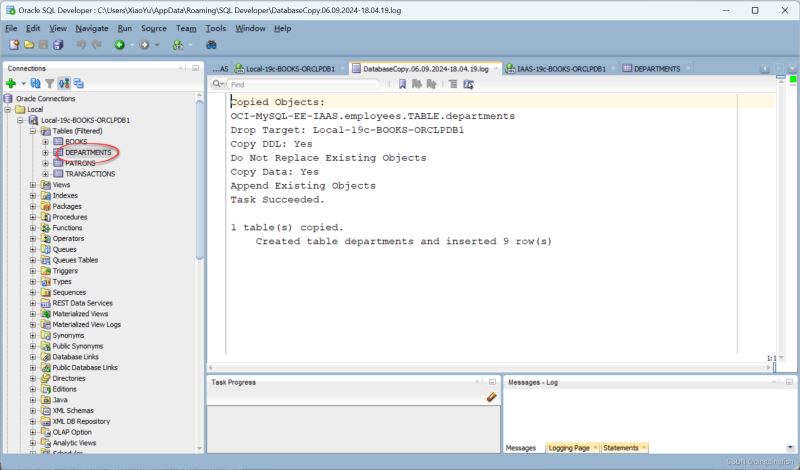Viewport: 800px width, 470px height.
Task: Open the File menu
Action: (x=11, y=28)
